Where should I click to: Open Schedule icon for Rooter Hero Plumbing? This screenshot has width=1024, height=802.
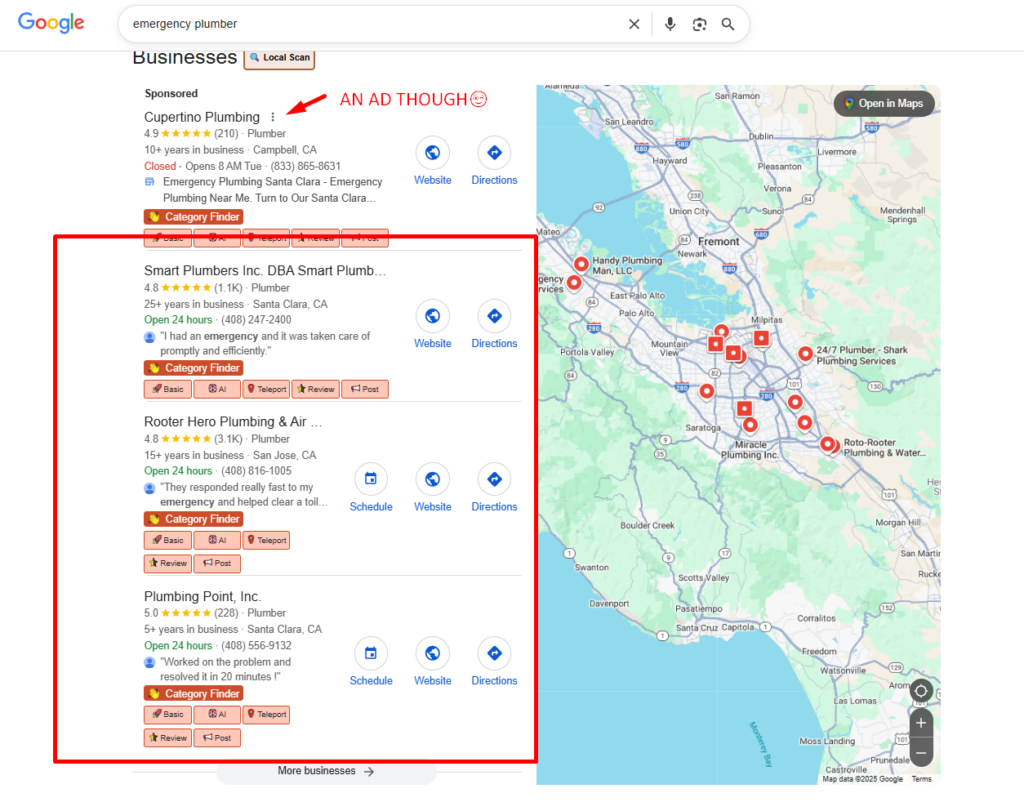tap(371, 481)
